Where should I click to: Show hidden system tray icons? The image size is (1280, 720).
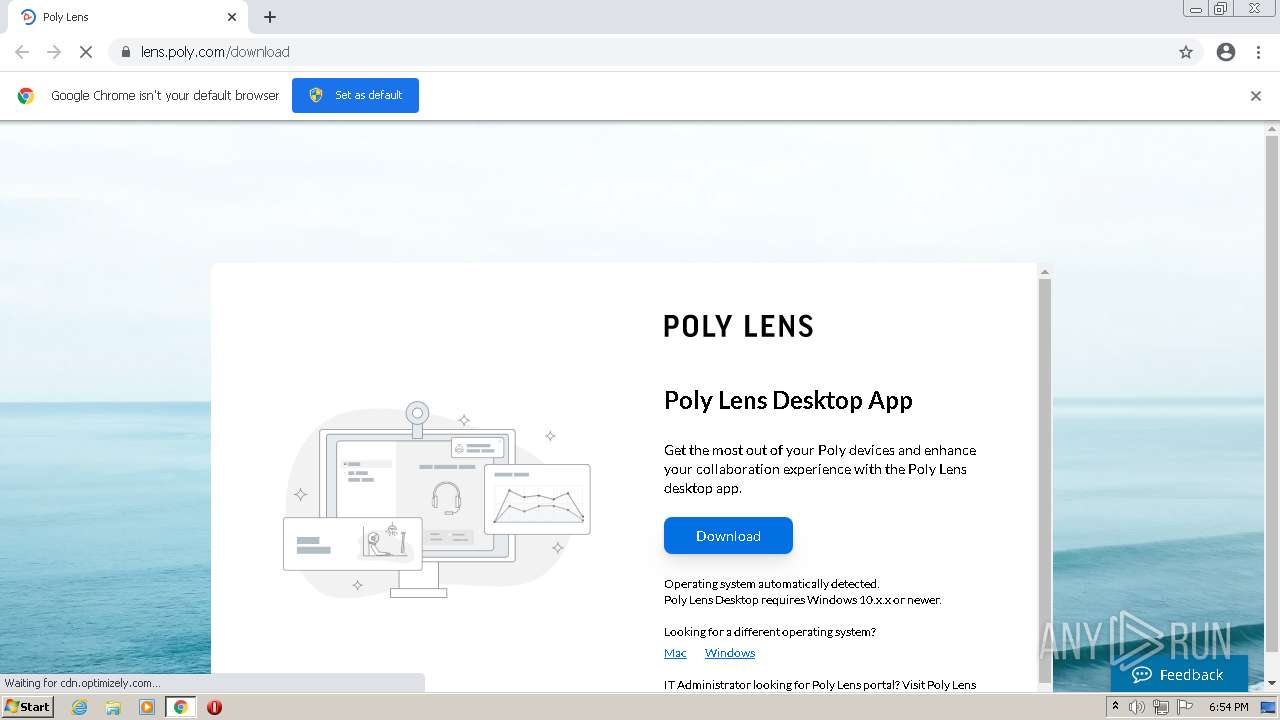coord(1115,707)
